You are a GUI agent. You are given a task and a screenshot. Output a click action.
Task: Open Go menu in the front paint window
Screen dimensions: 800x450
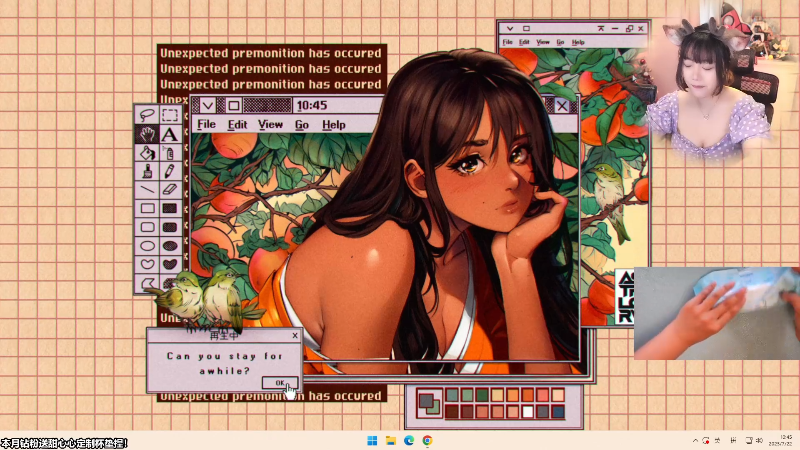coord(302,124)
